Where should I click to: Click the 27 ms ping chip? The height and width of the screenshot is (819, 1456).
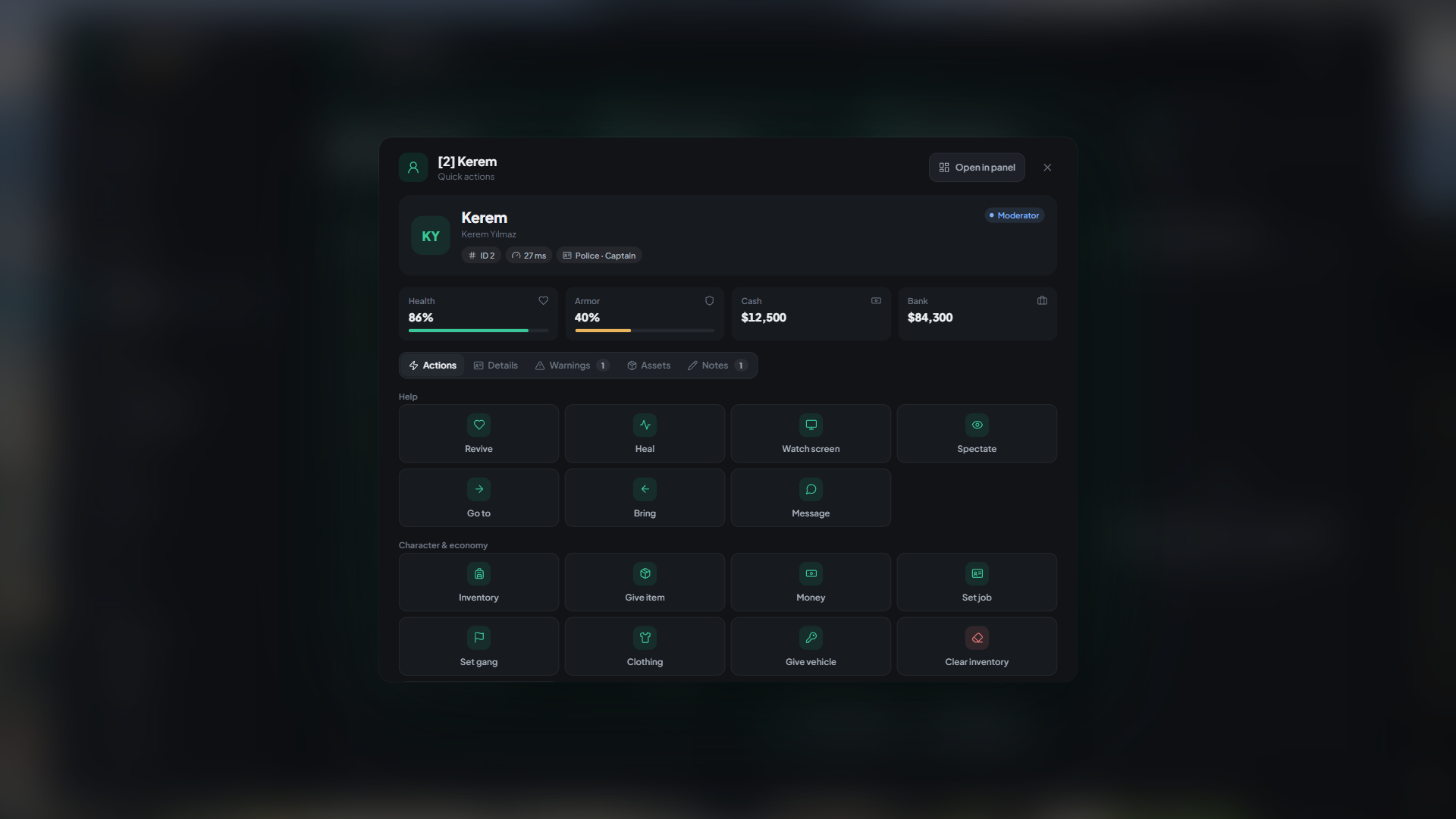(529, 256)
